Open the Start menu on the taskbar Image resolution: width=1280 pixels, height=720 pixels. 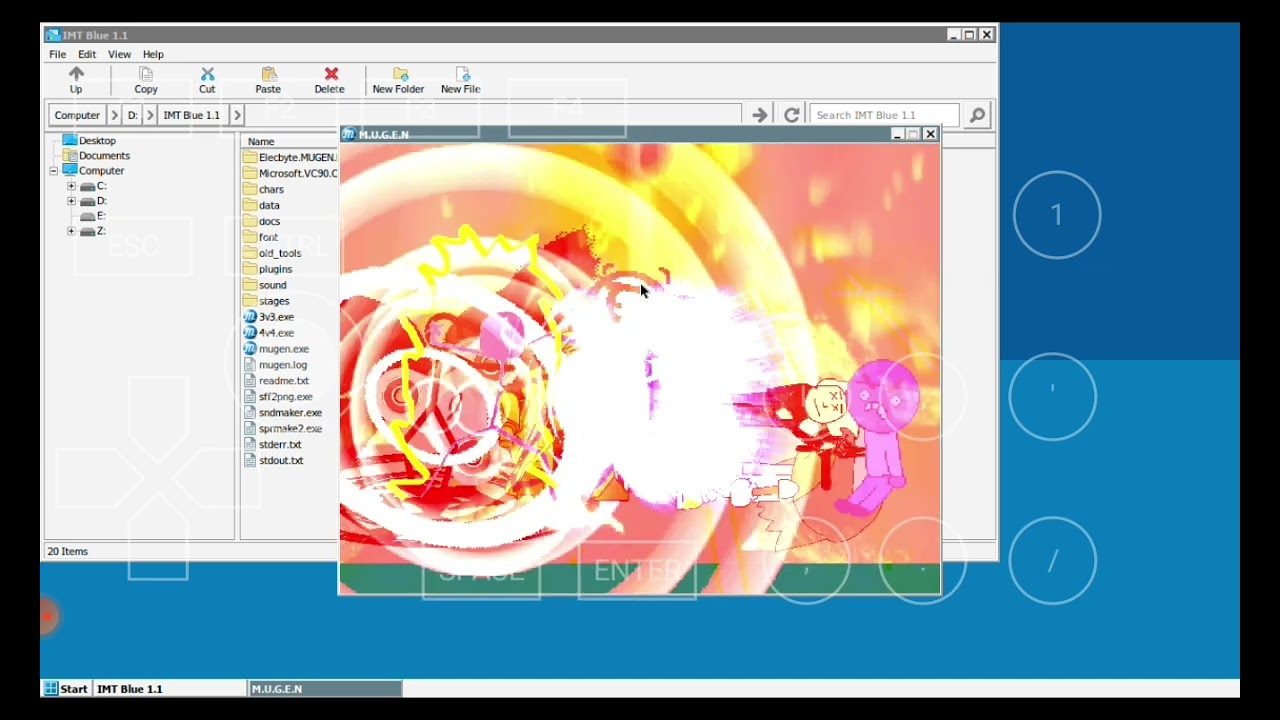click(66, 689)
